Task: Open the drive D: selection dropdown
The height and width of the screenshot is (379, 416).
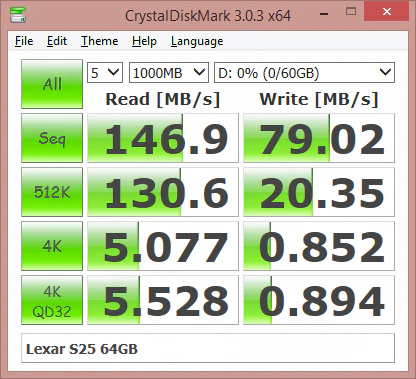Action: point(304,73)
